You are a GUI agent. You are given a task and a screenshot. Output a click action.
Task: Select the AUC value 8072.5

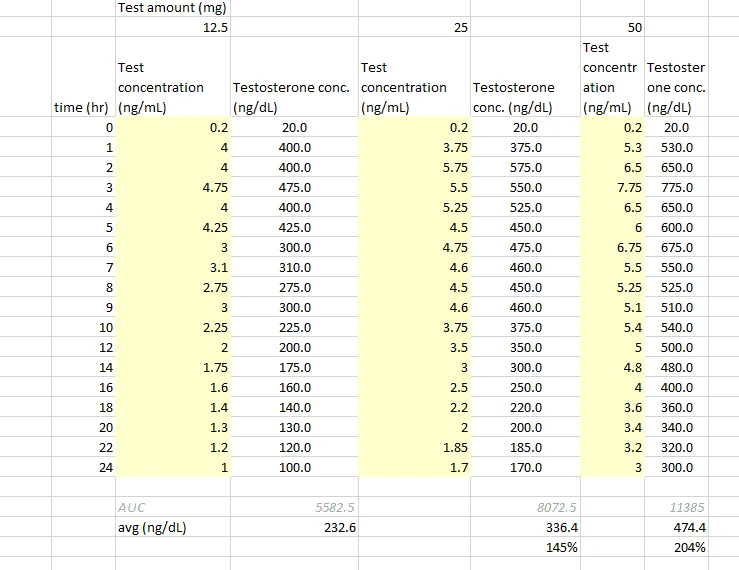(529, 508)
